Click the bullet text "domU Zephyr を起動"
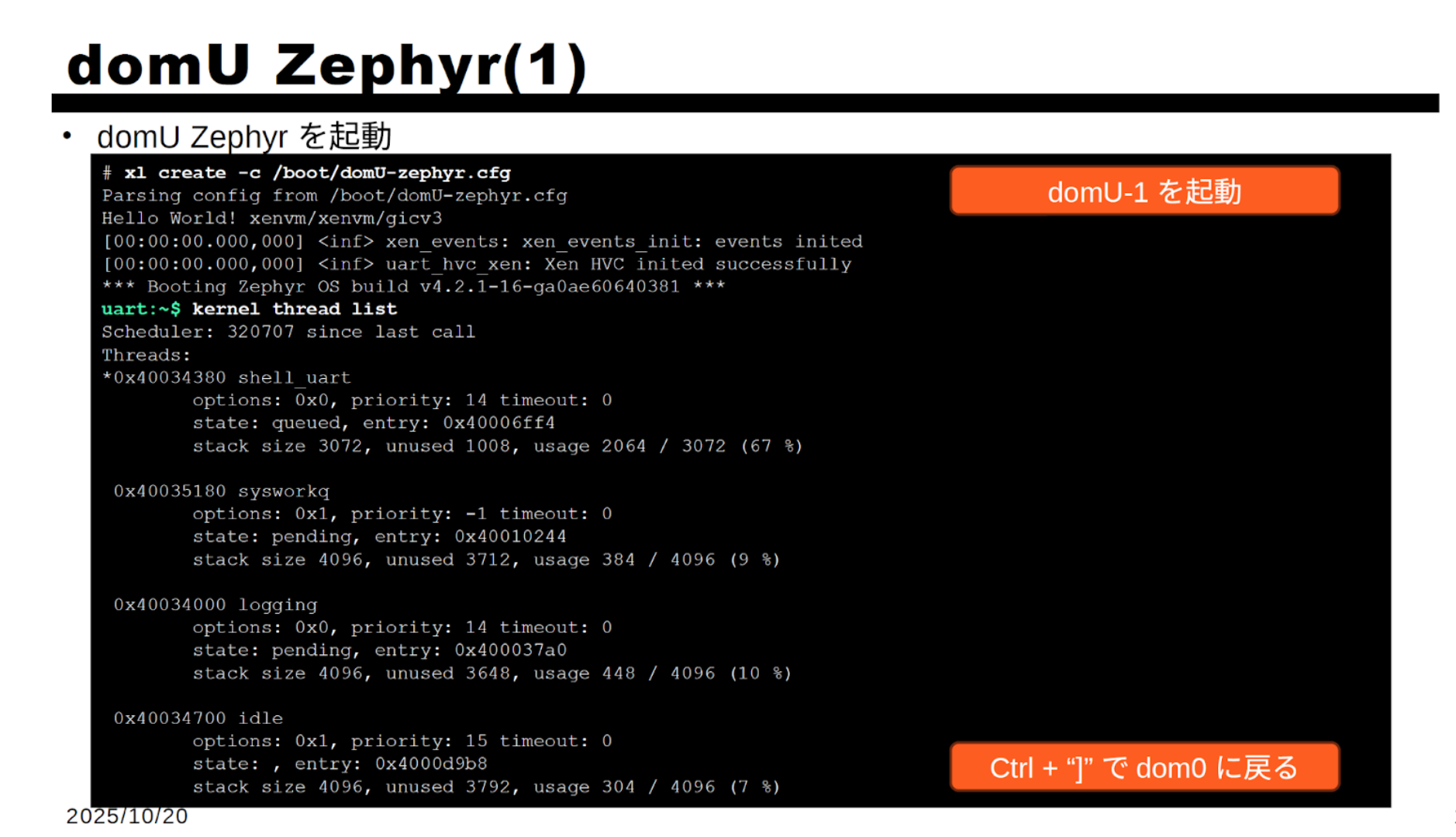Screen dimensions: 1456x837 [x=243, y=136]
